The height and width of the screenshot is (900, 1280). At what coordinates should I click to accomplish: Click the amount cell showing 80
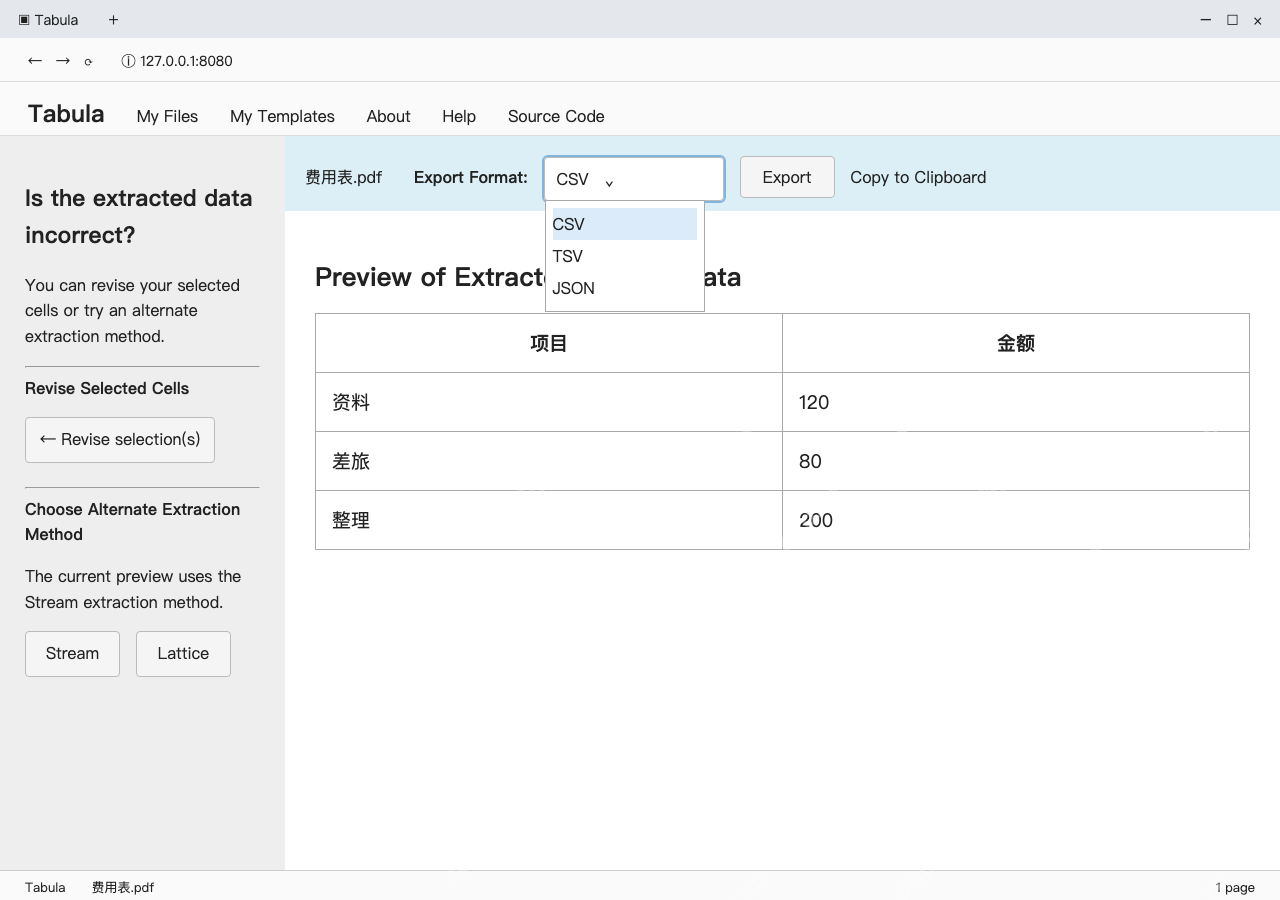point(1016,461)
